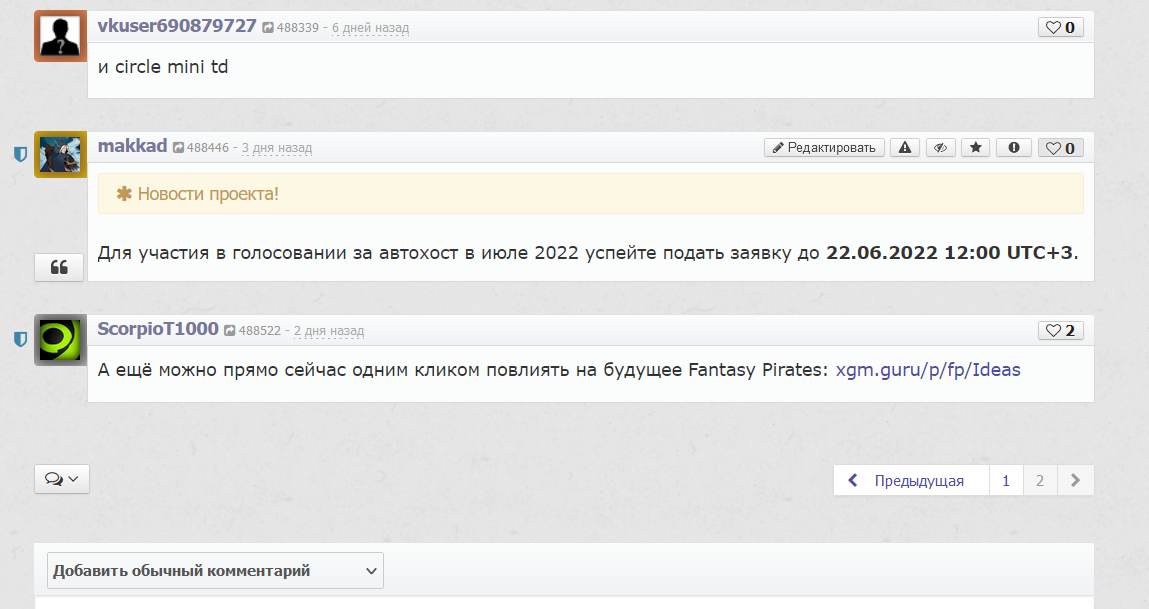
Task: Click the bold deadline 22.06.2022 12:00 UTC+3
Action: pyautogui.click(x=950, y=253)
